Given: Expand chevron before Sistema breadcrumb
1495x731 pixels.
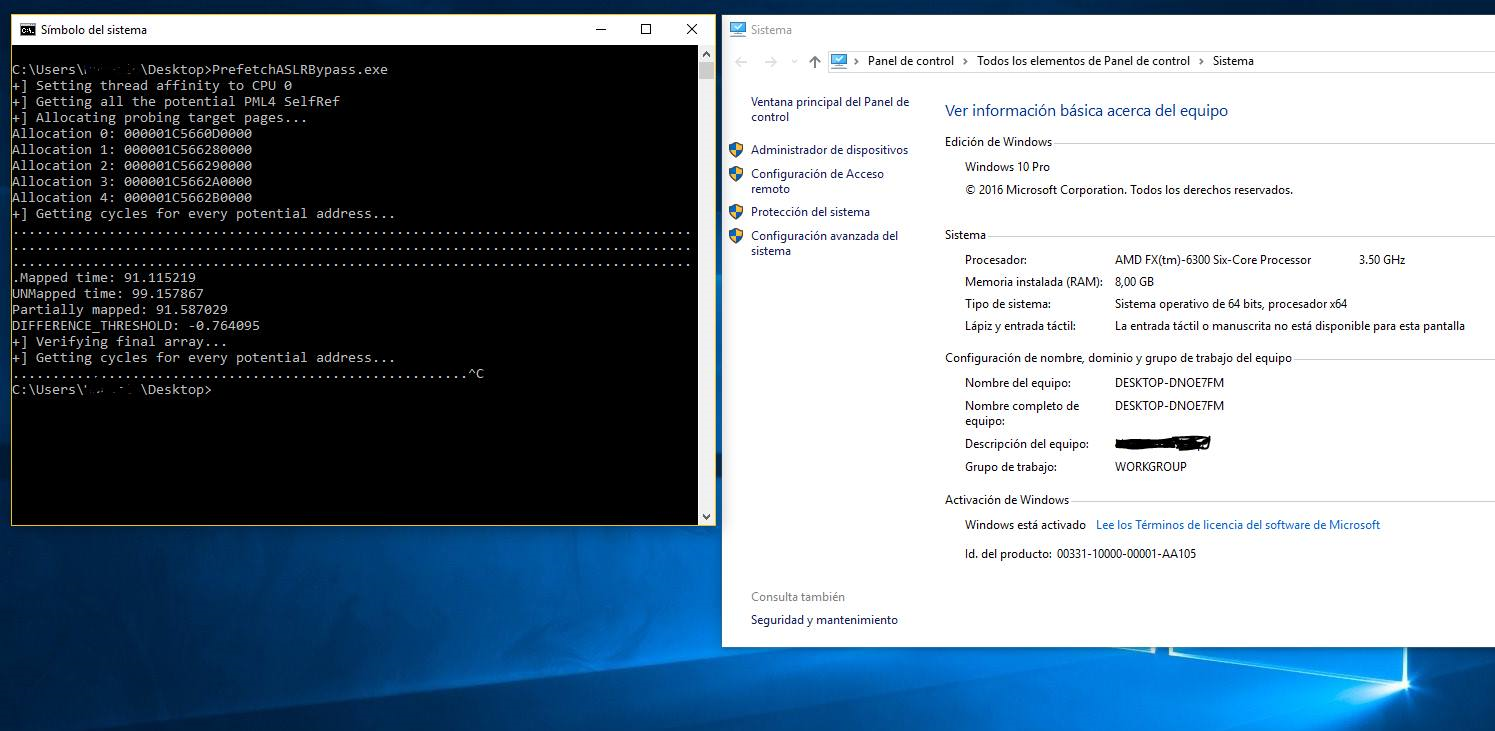Looking at the screenshot, I should pos(1202,61).
